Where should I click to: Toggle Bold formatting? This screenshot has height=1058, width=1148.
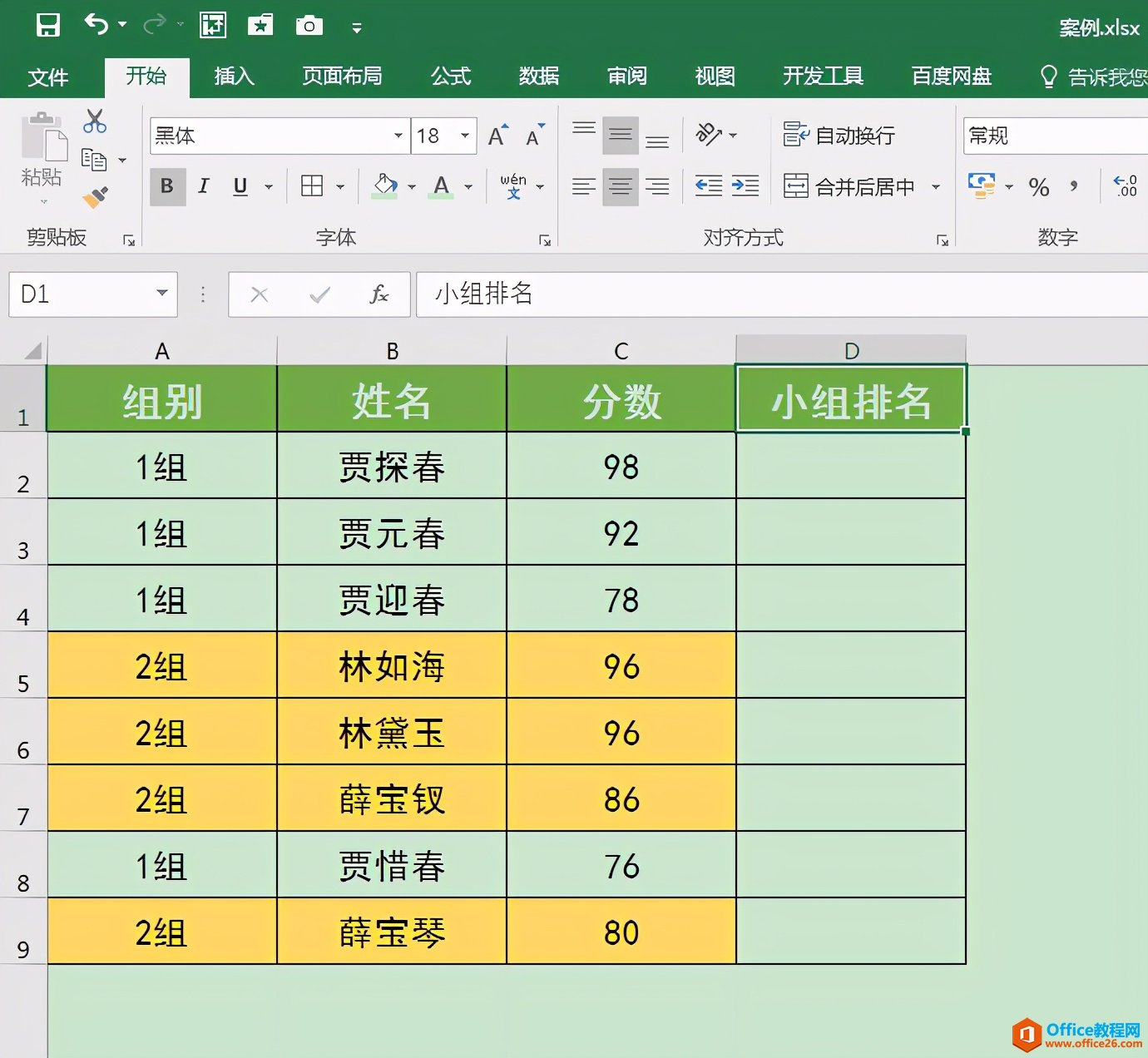[167, 186]
